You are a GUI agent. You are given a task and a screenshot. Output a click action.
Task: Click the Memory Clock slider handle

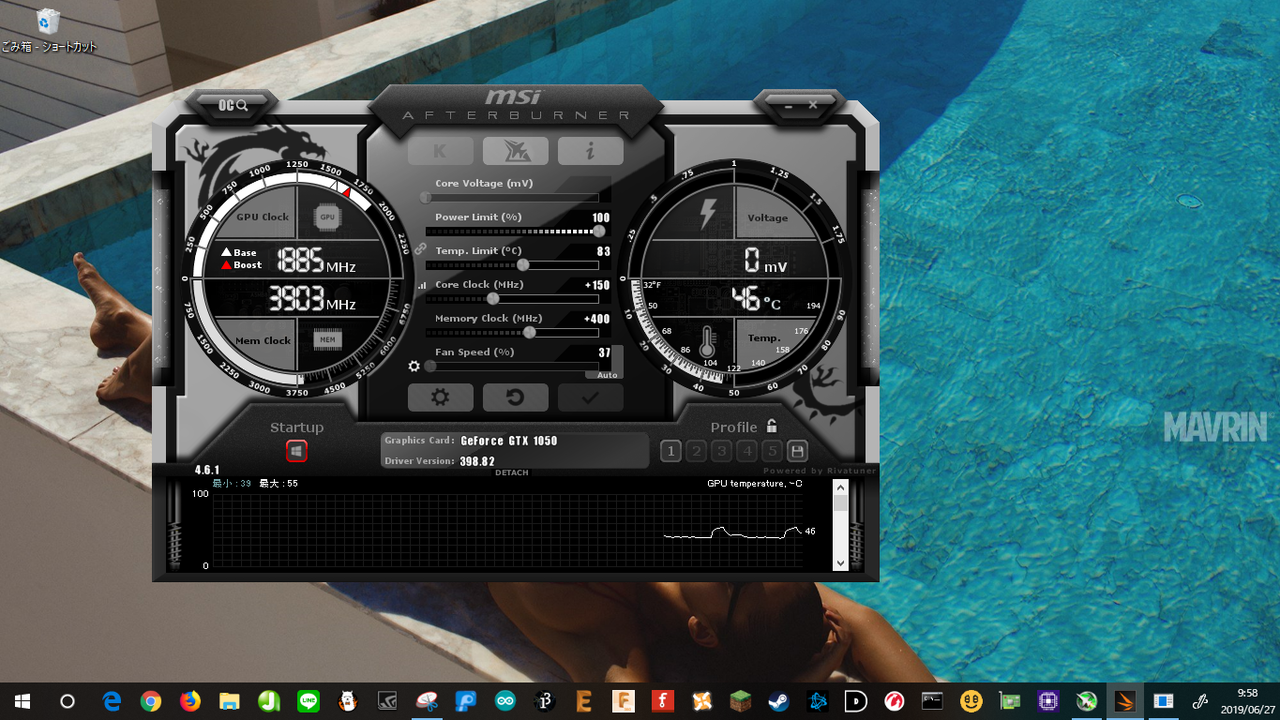click(529, 332)
